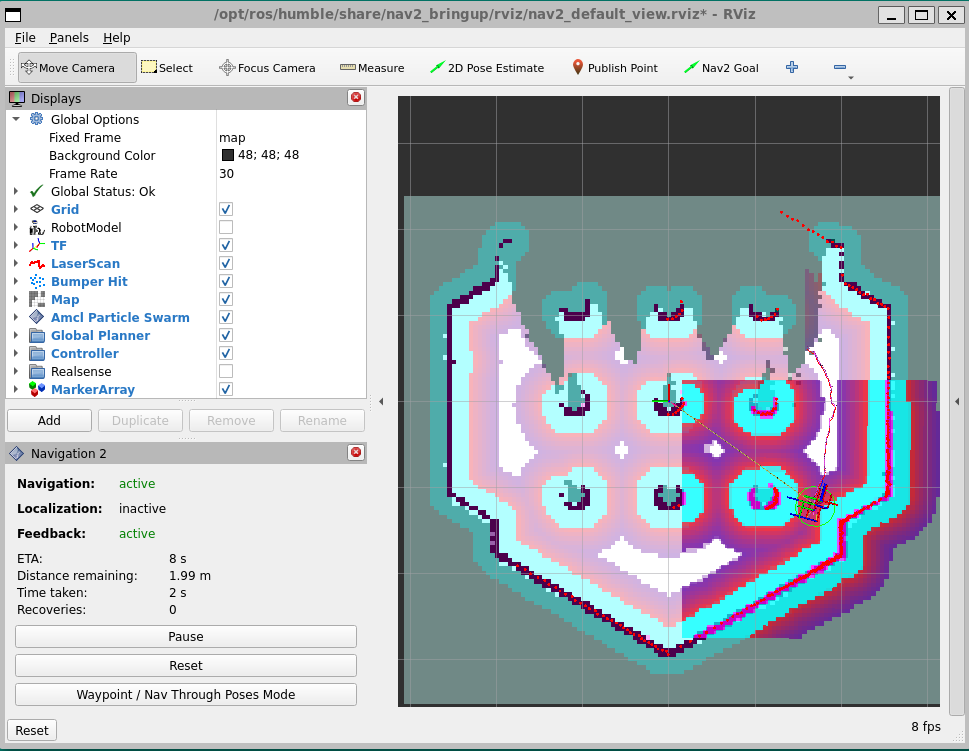Open the Panels menu

(69, 37)
